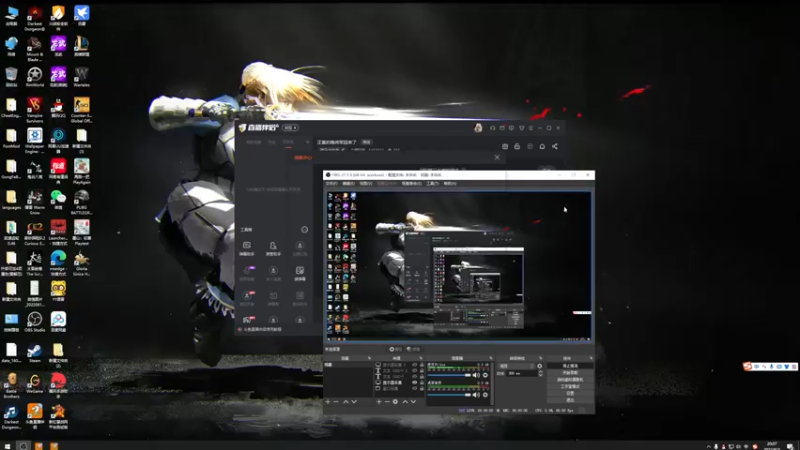Open settings gear of first mixer channel
This screenshot has height=450, width=800.
pos(485,375)
